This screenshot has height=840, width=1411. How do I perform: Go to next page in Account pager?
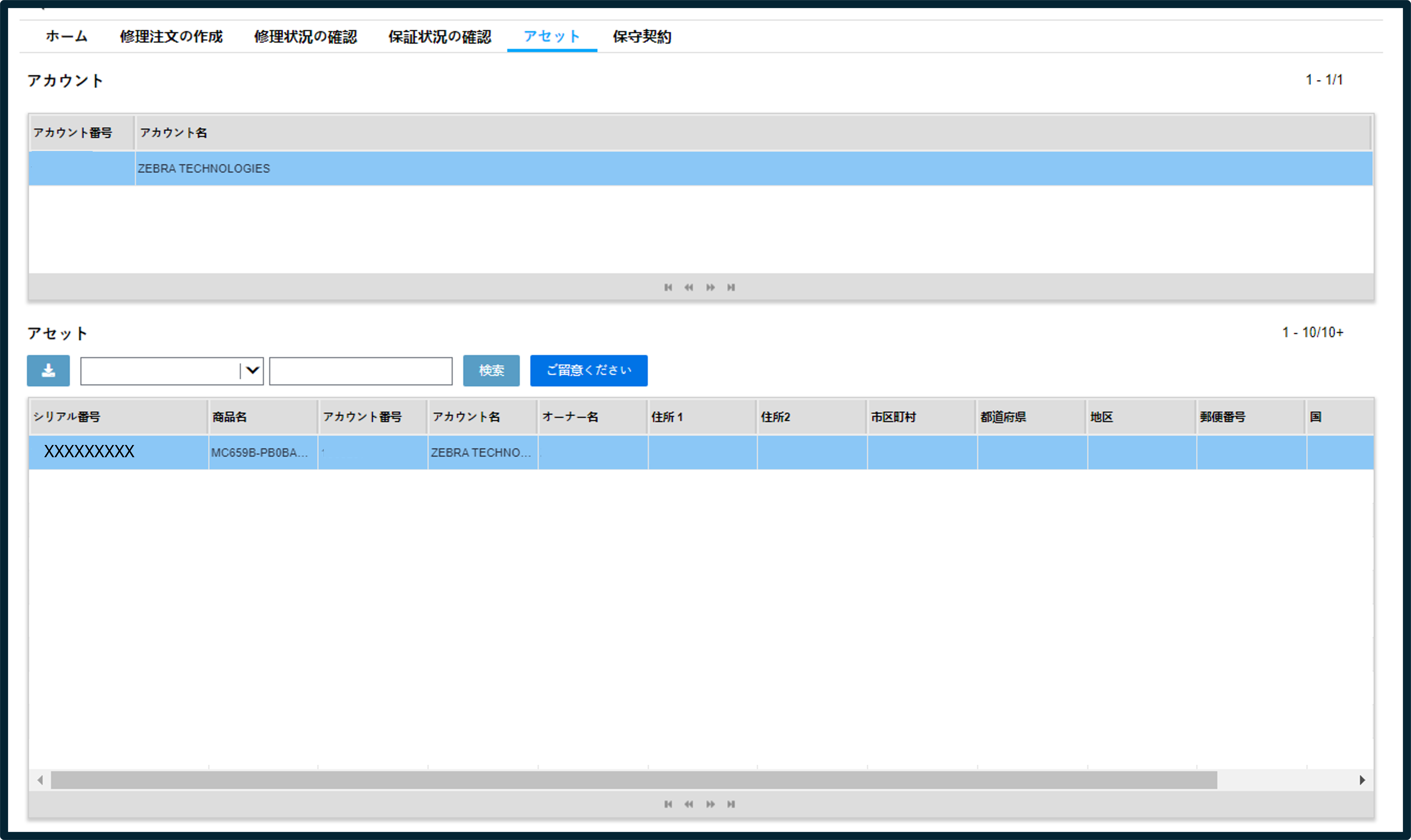710,287
